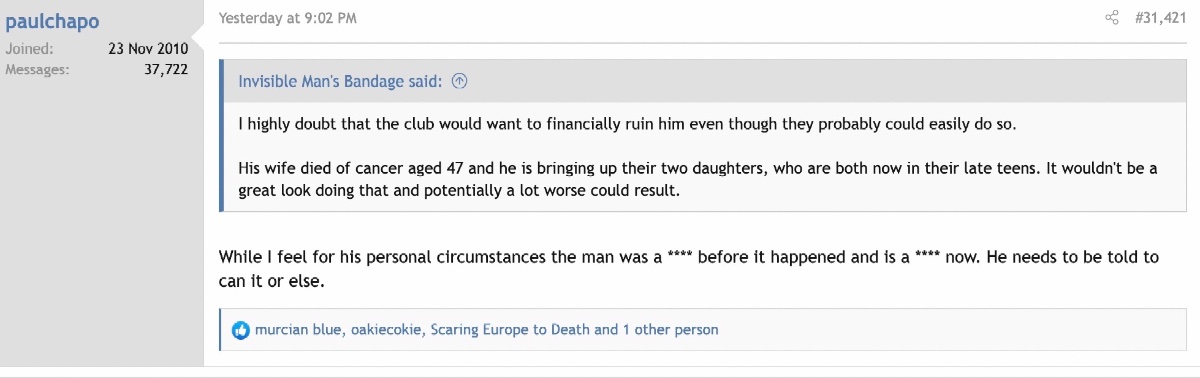Image resolution: width=1200 pixels, height=378 pixels.
Task: View murcian blue's profile from likes
Action: tap(299, 329)
